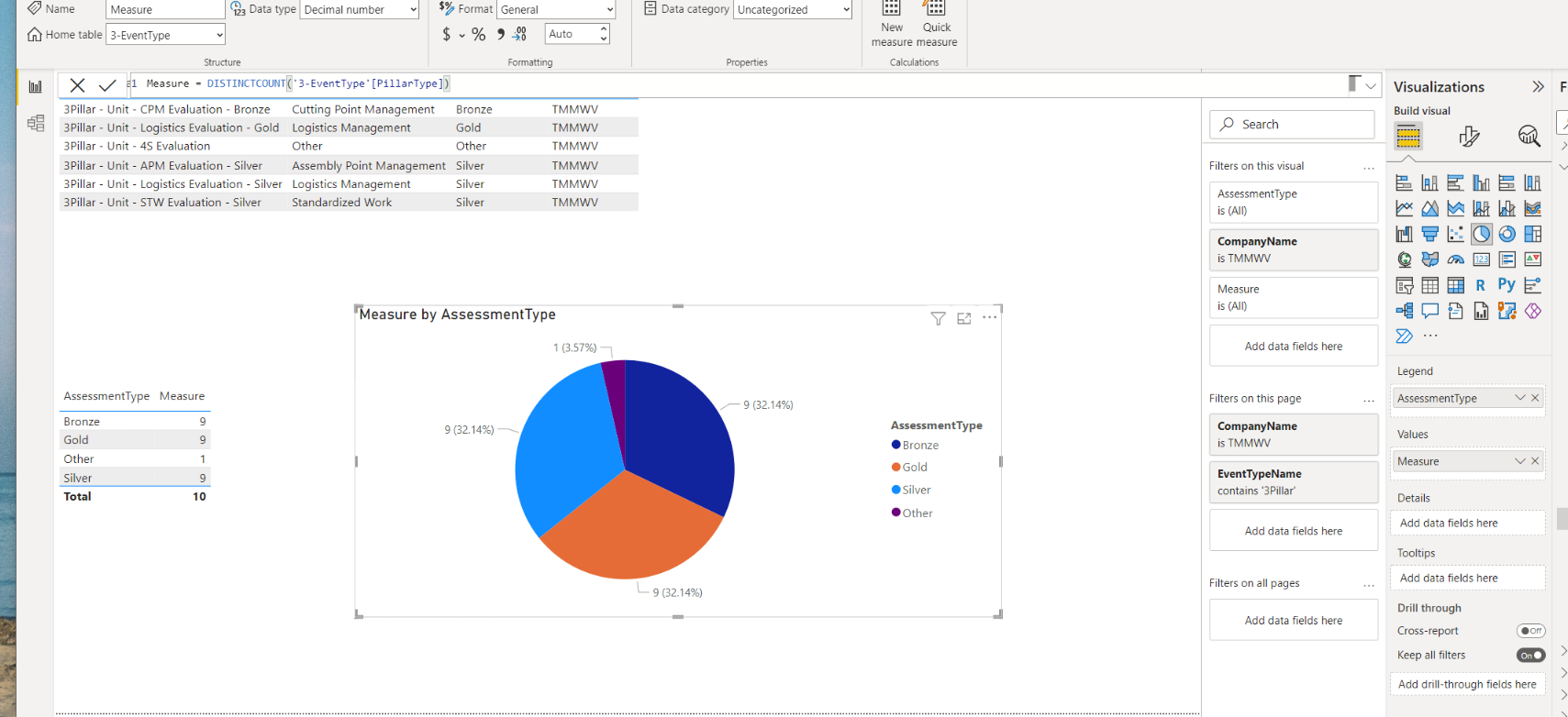Apply percentage format to the measure

coord(478,34)
